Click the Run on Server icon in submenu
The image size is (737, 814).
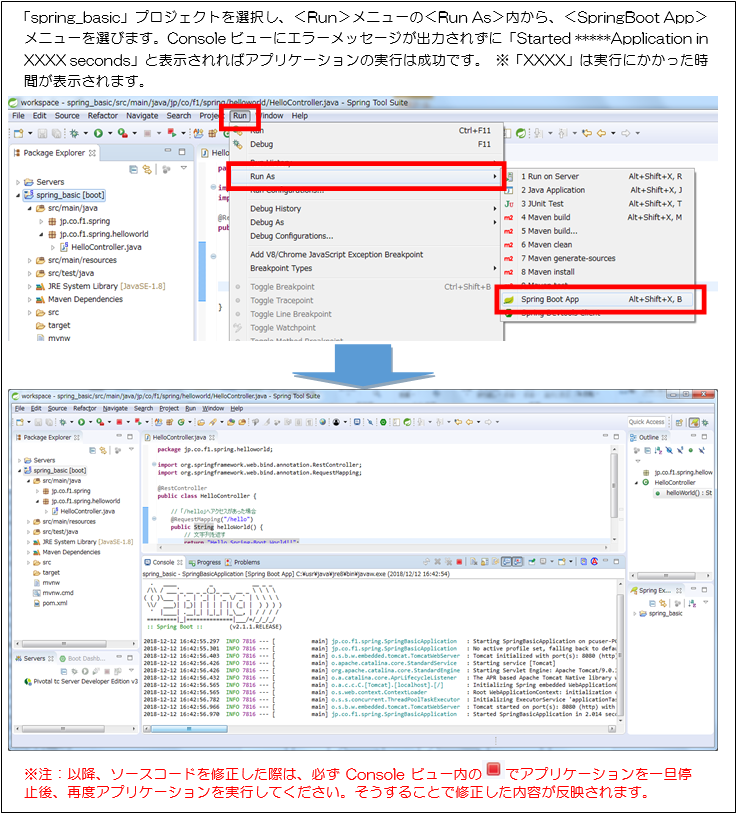point(509,176)
